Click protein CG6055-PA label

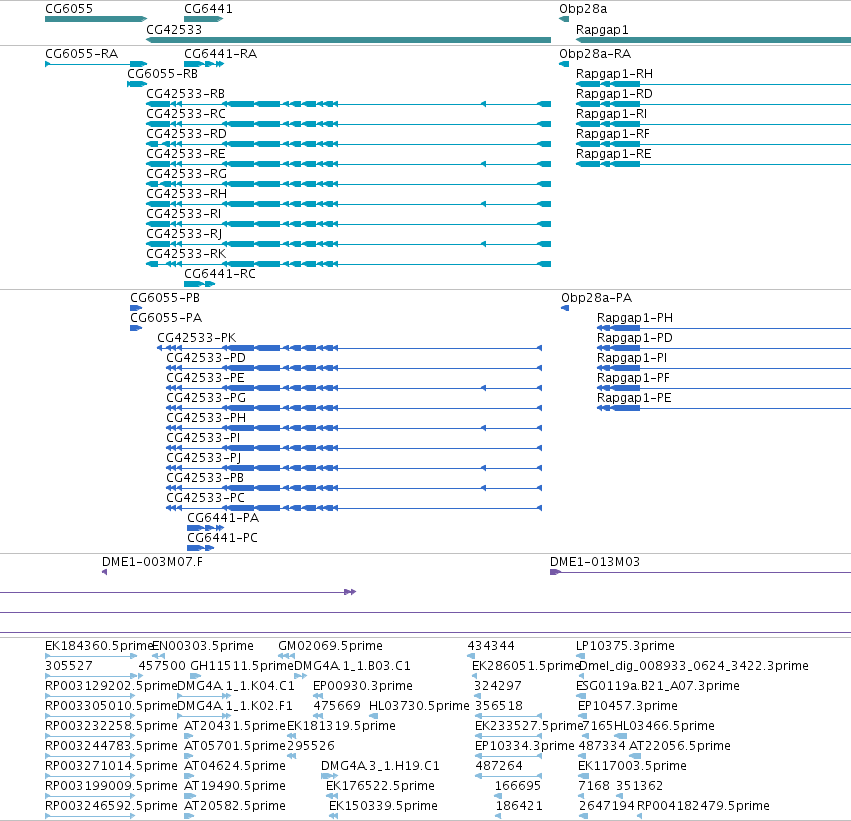(x=166, y=318)
